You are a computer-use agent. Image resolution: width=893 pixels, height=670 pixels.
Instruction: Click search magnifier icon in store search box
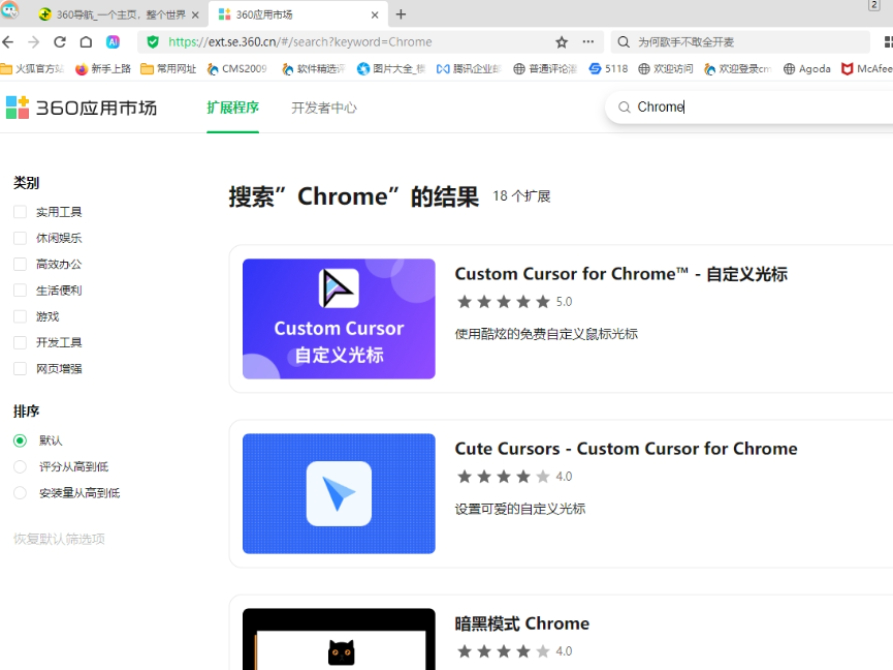[x=624, y=107]
